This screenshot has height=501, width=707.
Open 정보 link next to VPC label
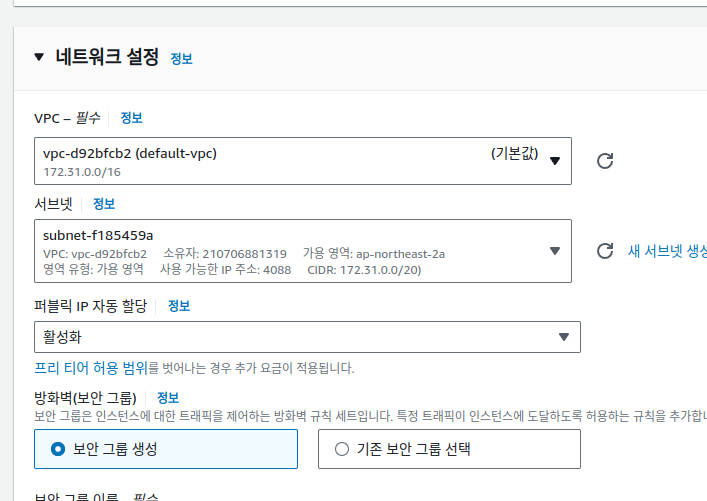[x=131, y=118]
